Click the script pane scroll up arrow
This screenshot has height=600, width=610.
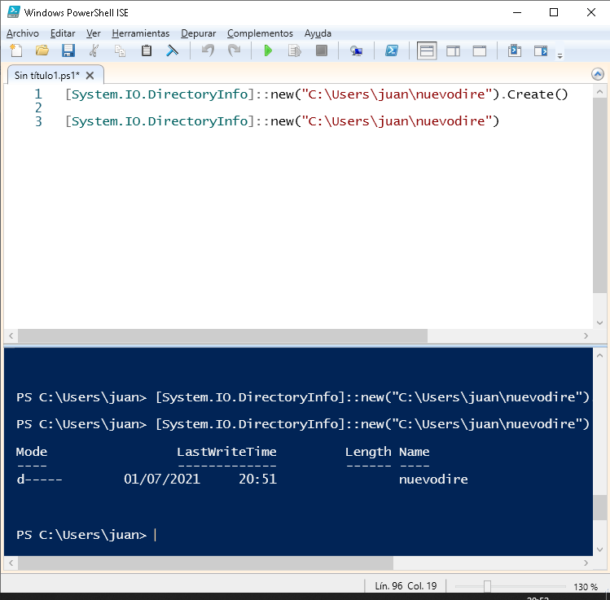point(599,92)
